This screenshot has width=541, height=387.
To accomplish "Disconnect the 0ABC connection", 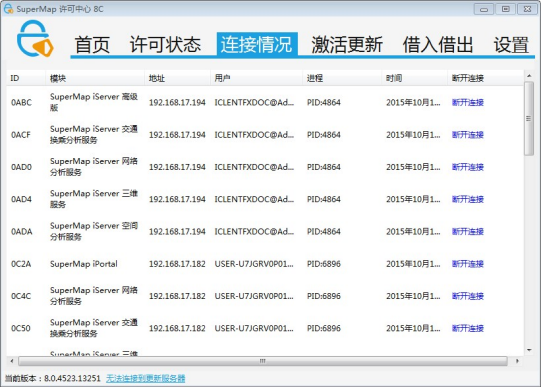I will 468,102.
